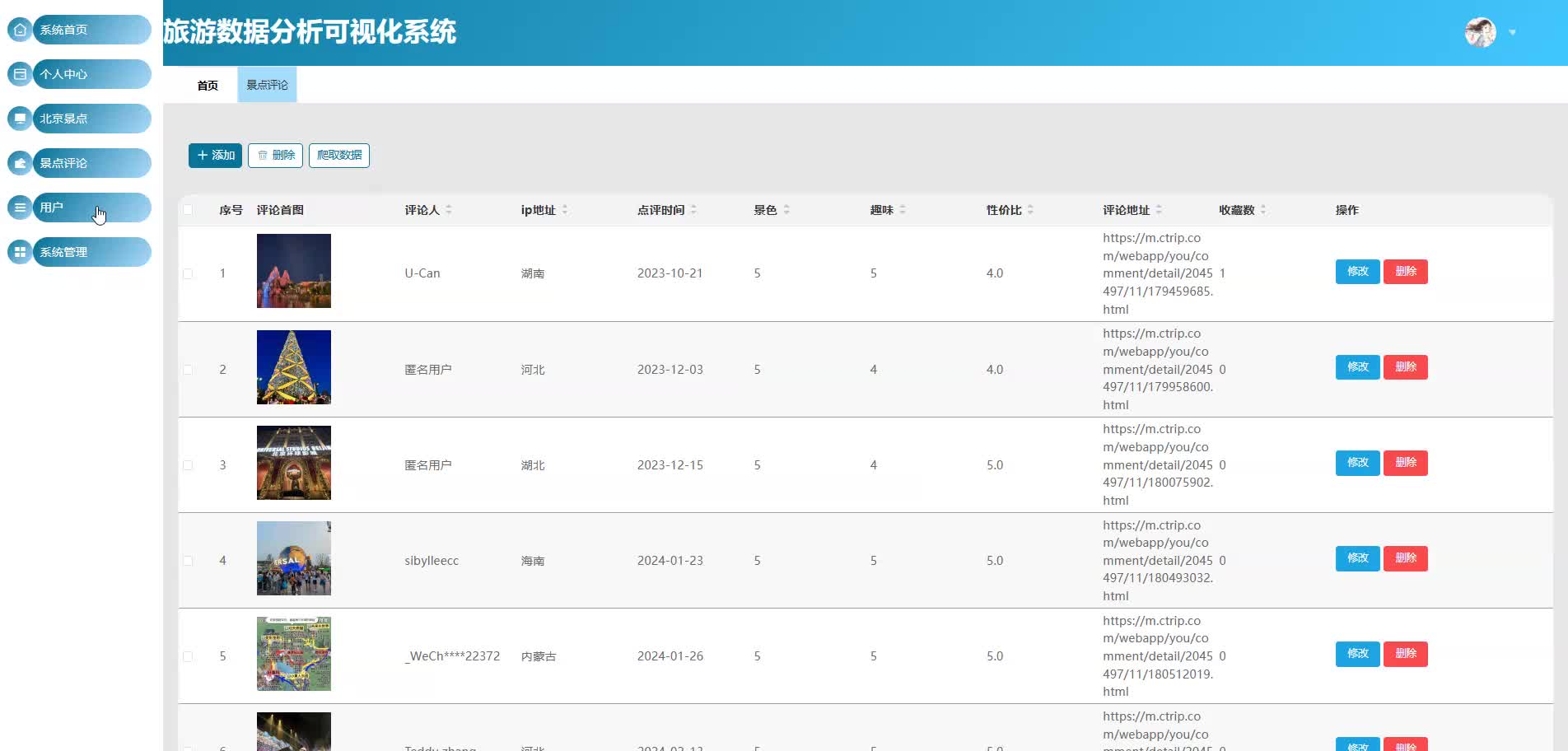Open 景点评论 sidebar menu item
This screenshot has width=1568, height=751.
(91, 163)
